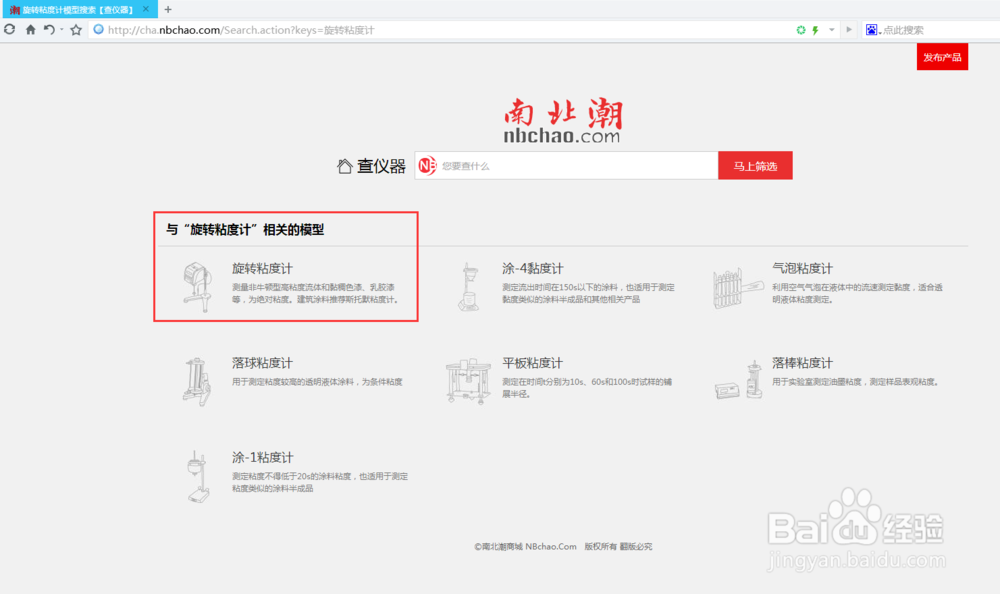
Task: Click the 查仪器 heading text
Action: coord(381,166)
